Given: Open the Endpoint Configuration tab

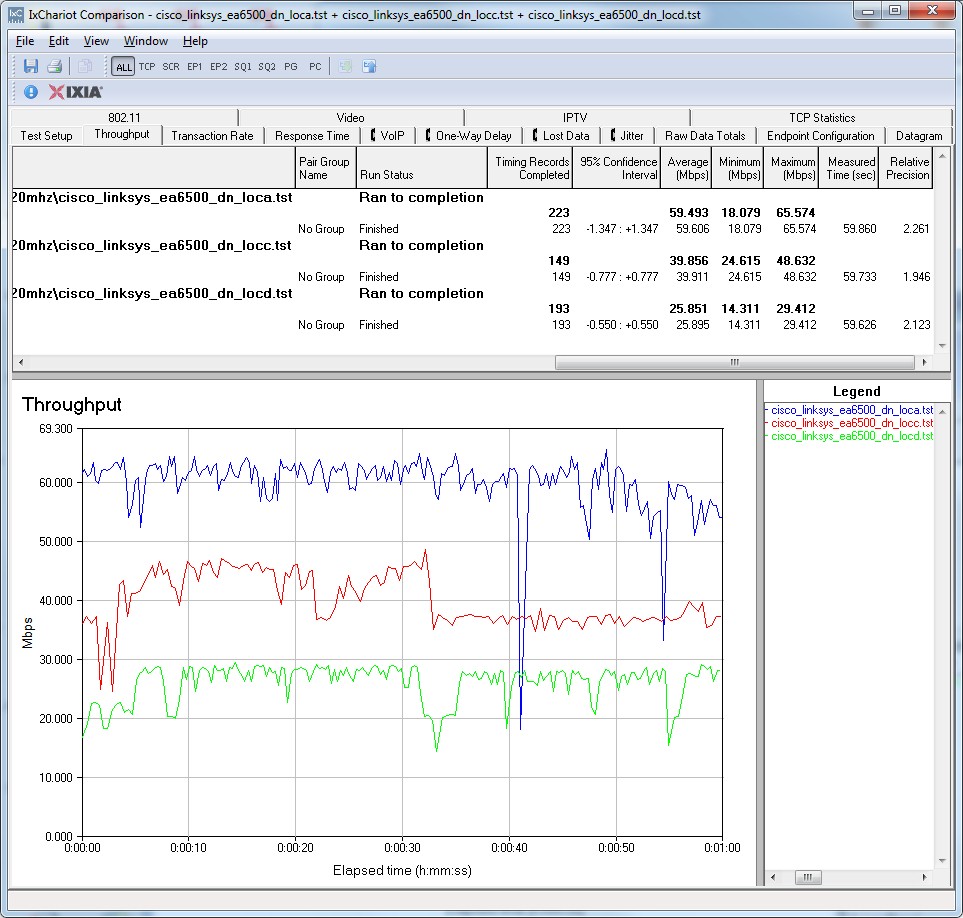Looking at the screenshot, I should (821, 136).
